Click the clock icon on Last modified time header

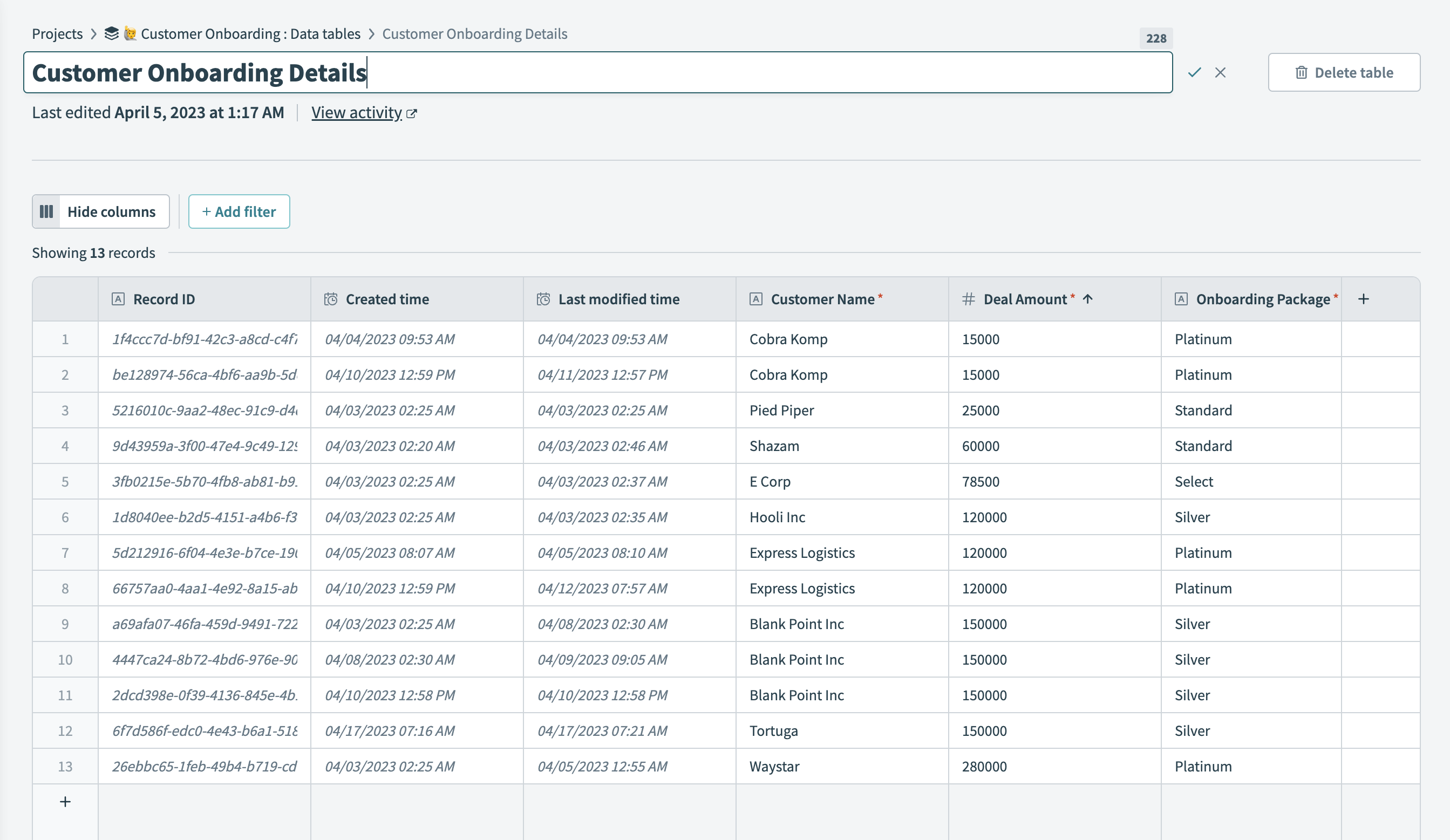pos(542,298)
